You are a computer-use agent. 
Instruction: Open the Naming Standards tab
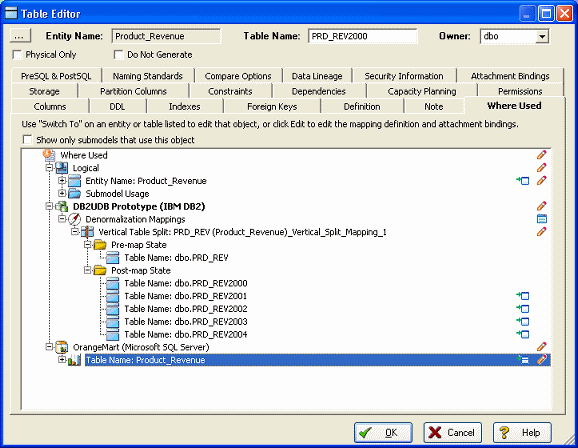148,76
